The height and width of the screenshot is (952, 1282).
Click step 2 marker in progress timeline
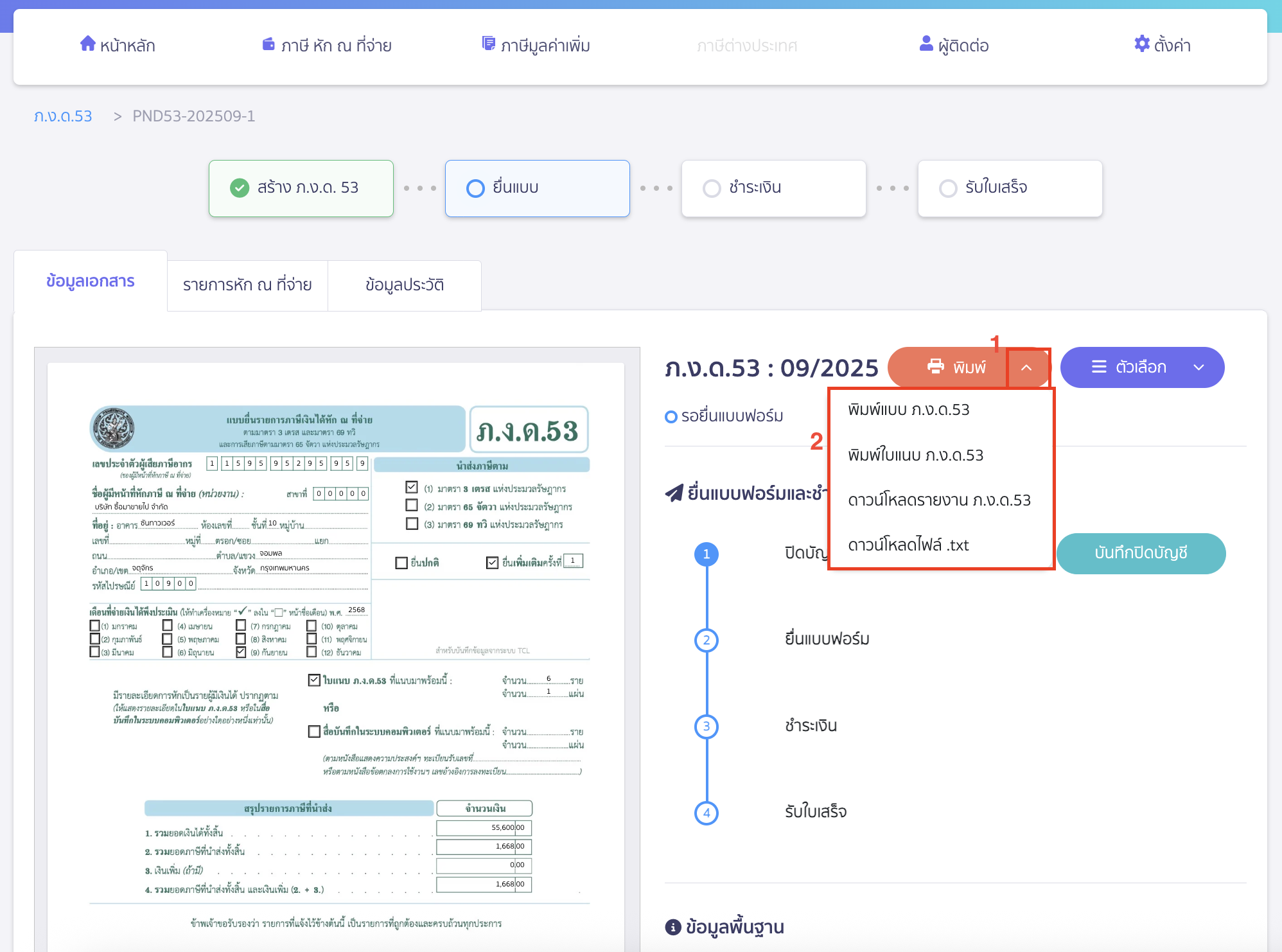707,640
